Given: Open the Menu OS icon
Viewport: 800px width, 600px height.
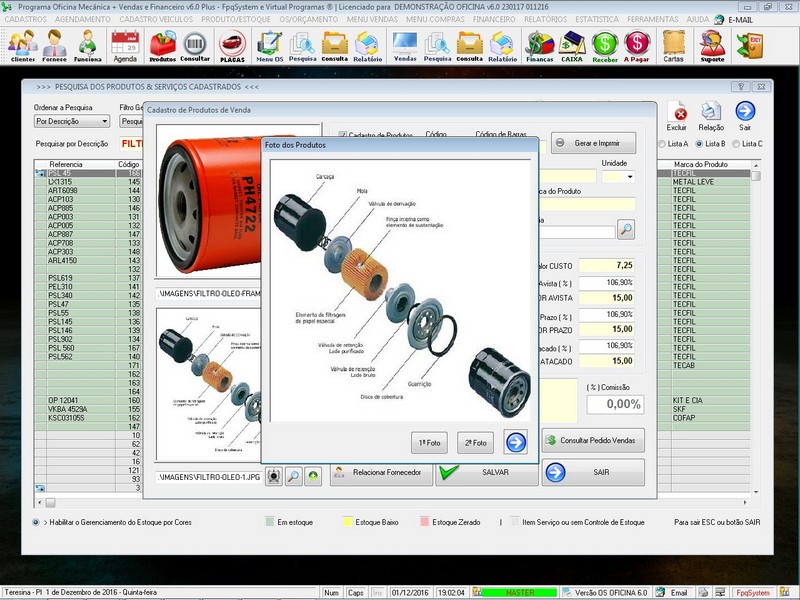Looking at the screenshot, I should (269, 45).
